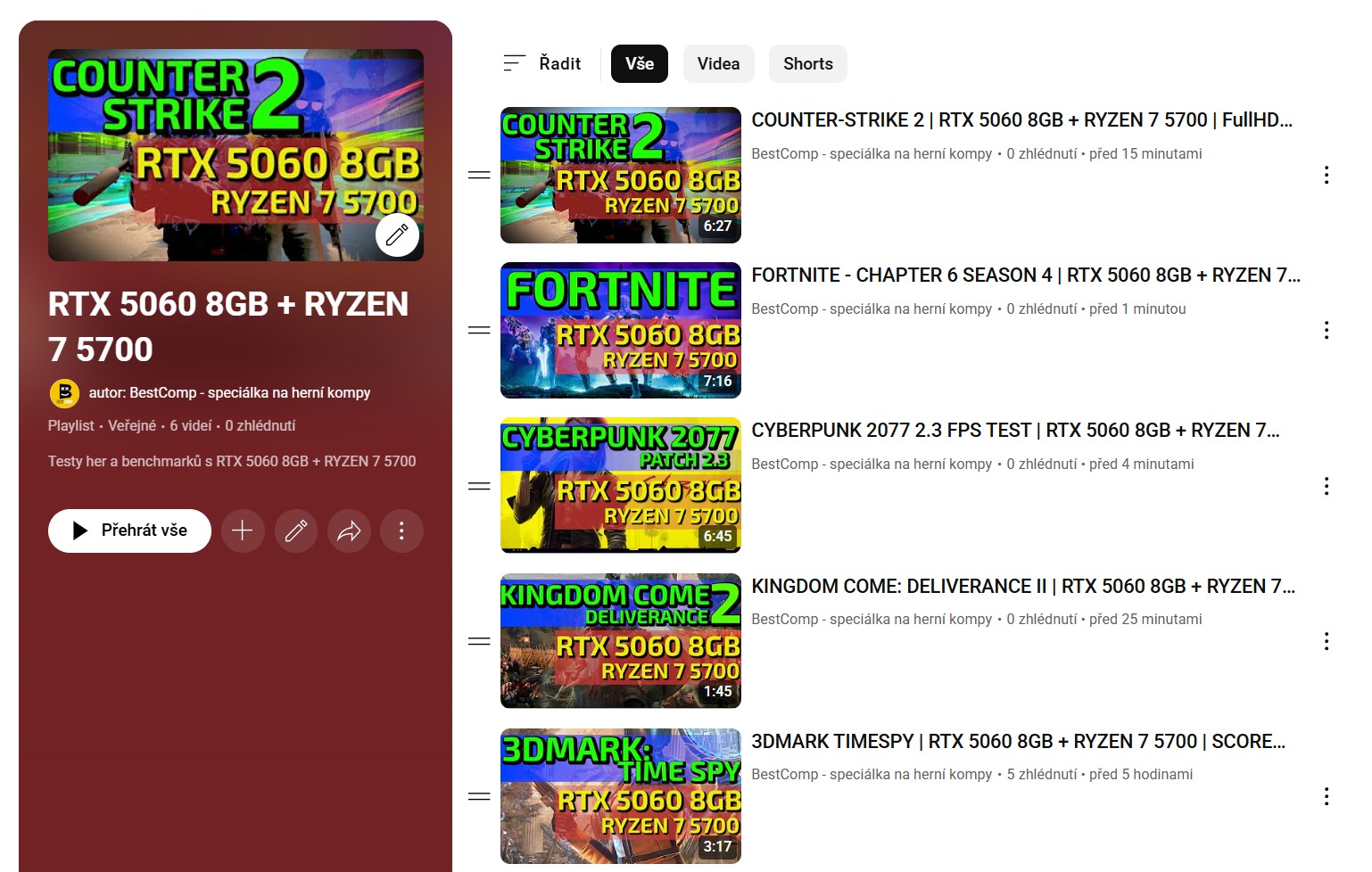Open the Řadit sort menu
Image resolution: width=1372 pixels, height=872 pixels.
coord(542,63)
